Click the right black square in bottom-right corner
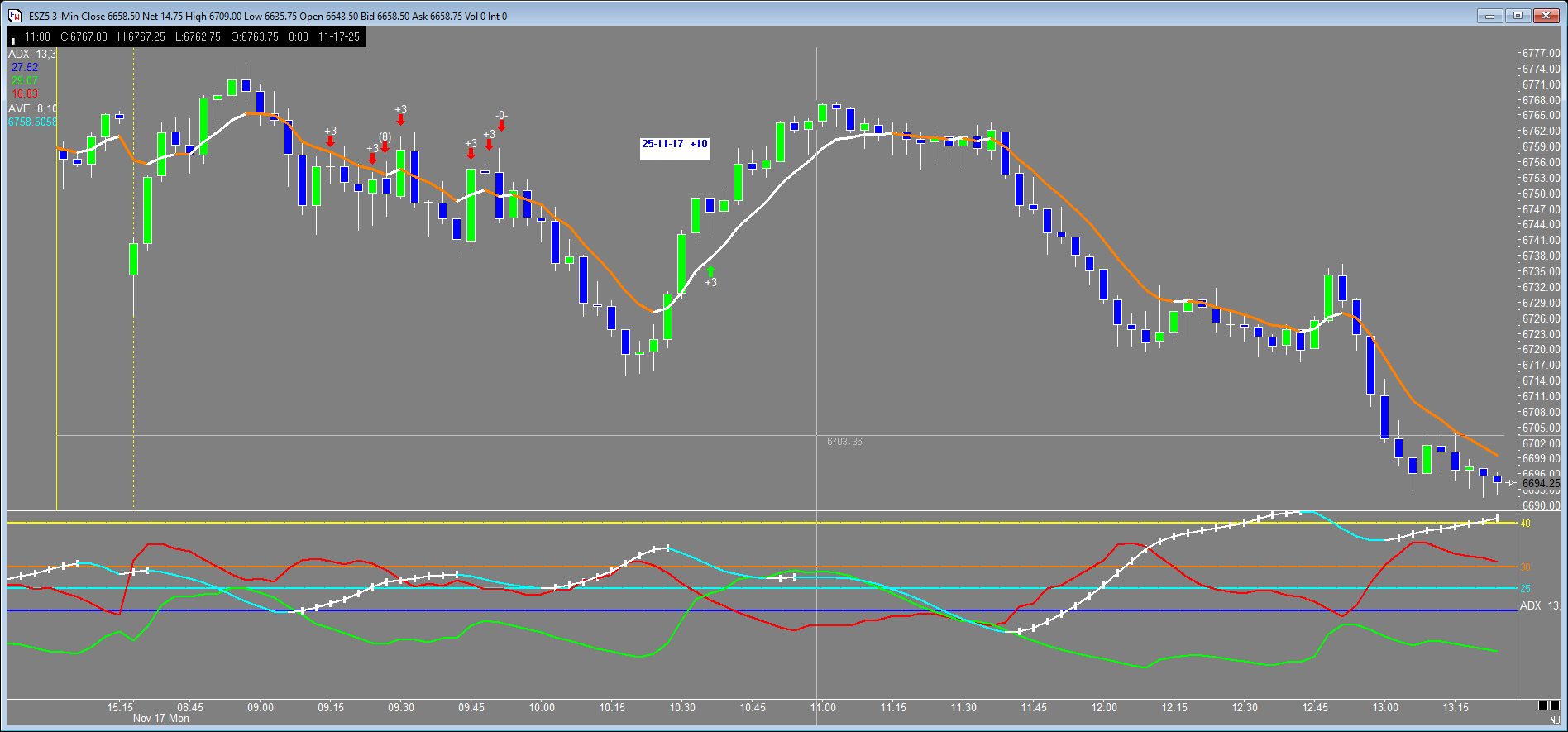1568x732 pixels. pyautogui.click(x=1554, y=706)
